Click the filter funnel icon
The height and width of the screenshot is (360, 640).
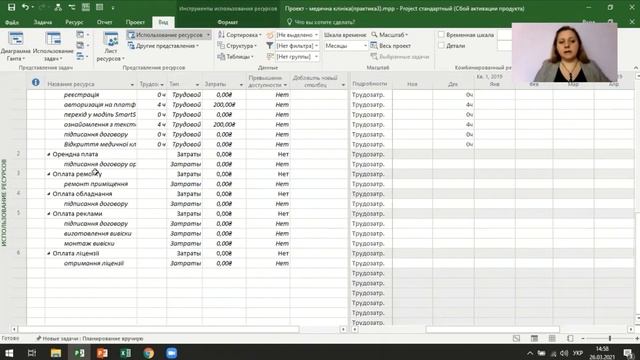269,46
